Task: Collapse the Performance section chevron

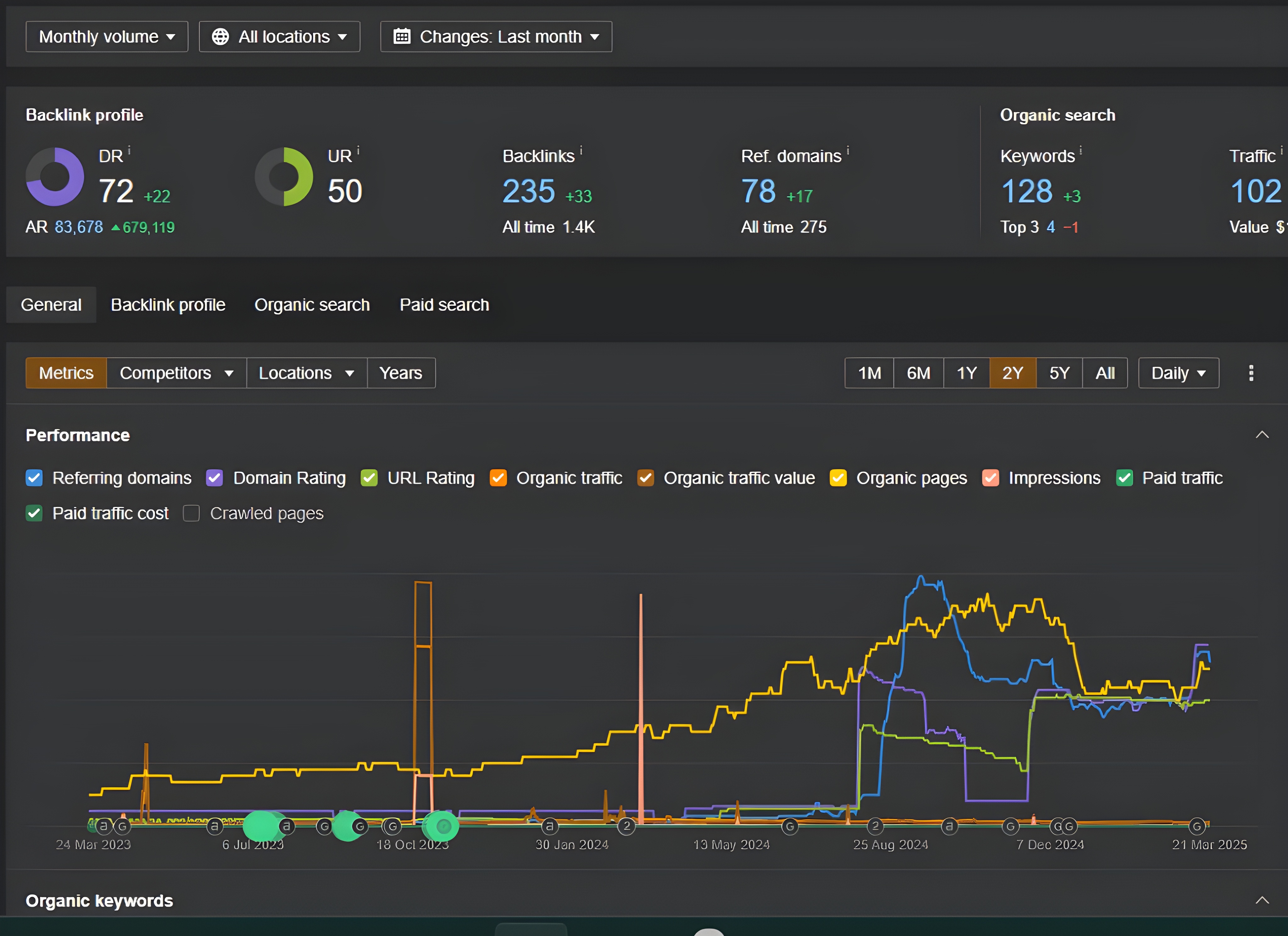Action: 1262,435
